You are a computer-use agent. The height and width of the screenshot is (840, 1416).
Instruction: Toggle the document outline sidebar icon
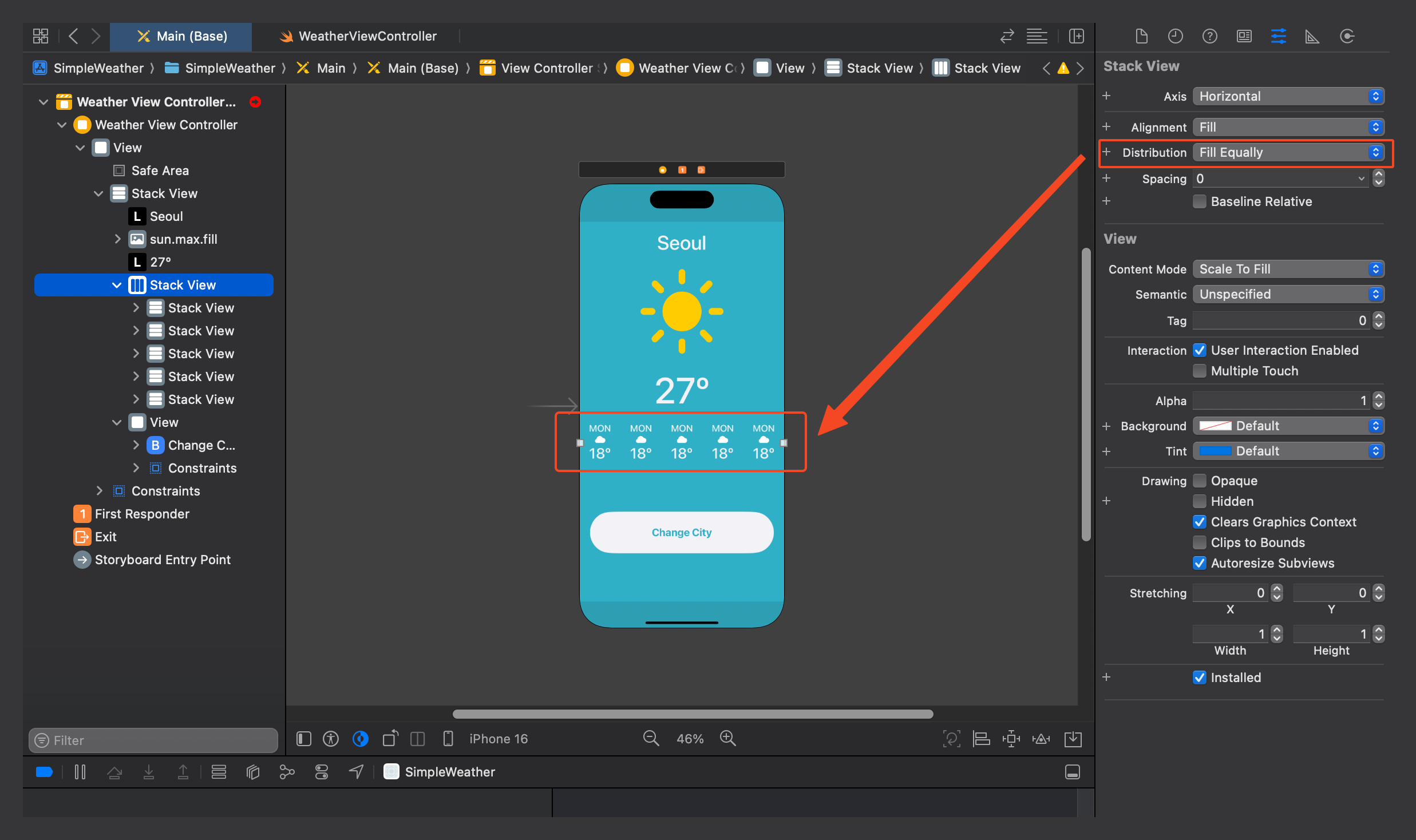304,739
